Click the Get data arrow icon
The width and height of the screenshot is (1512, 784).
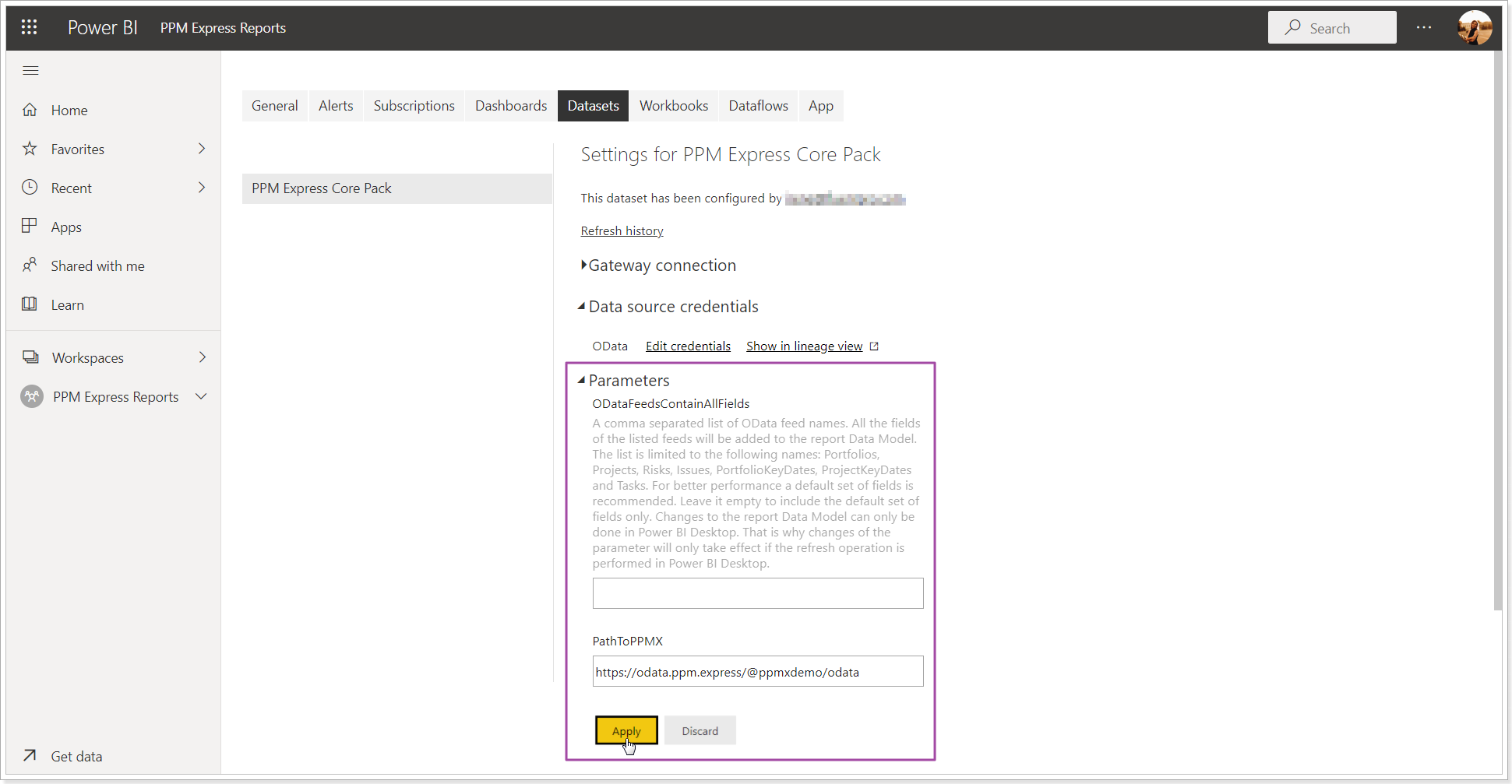click(30, 755)
